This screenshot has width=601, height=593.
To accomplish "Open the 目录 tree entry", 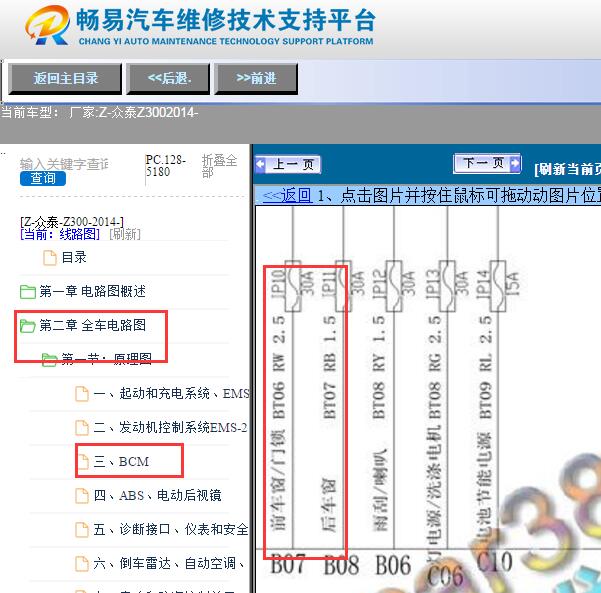I will pyautogui.click(x=74, y=257).
